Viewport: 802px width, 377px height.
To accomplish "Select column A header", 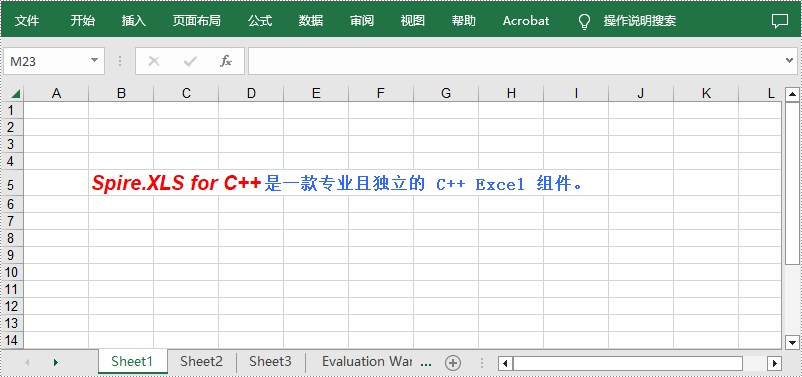I will [56, 93].
